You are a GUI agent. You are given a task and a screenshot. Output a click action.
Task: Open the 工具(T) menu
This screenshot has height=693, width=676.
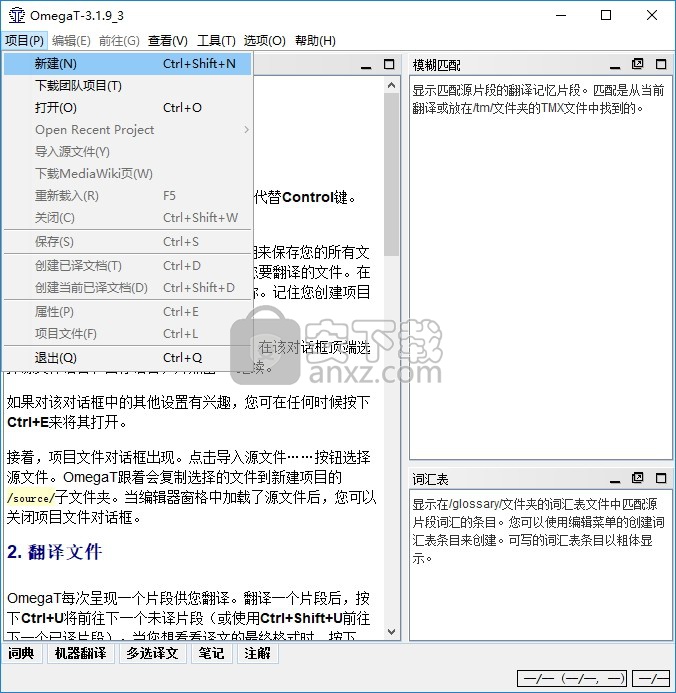[x=216, y=41]
